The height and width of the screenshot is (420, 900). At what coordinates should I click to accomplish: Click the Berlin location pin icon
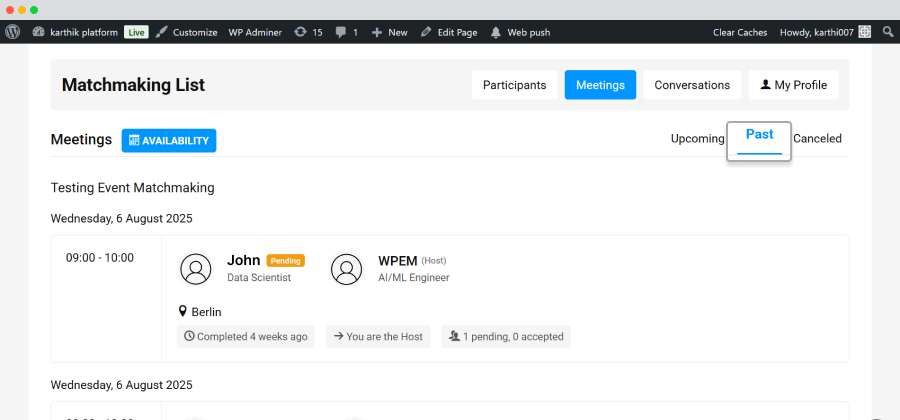183,312
